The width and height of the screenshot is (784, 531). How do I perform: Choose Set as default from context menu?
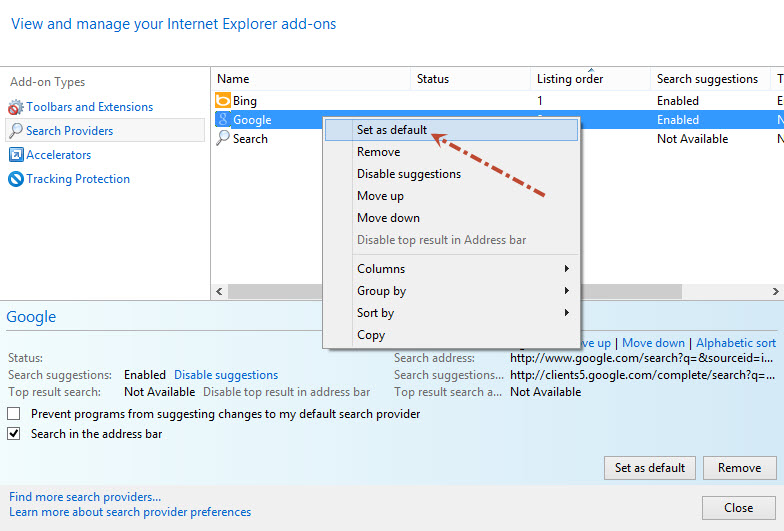click(451, 130)
